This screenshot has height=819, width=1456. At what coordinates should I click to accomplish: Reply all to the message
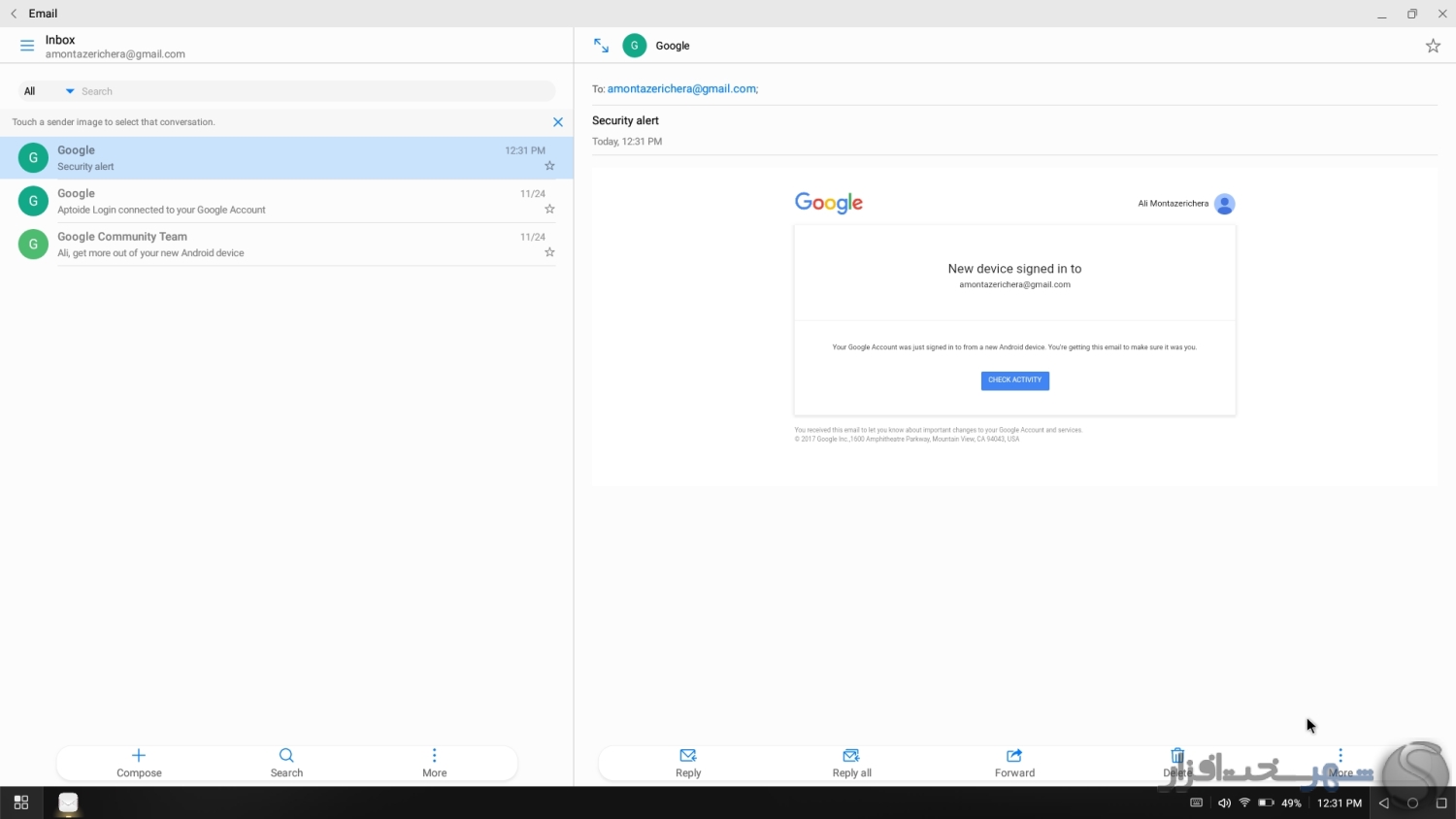851,763
